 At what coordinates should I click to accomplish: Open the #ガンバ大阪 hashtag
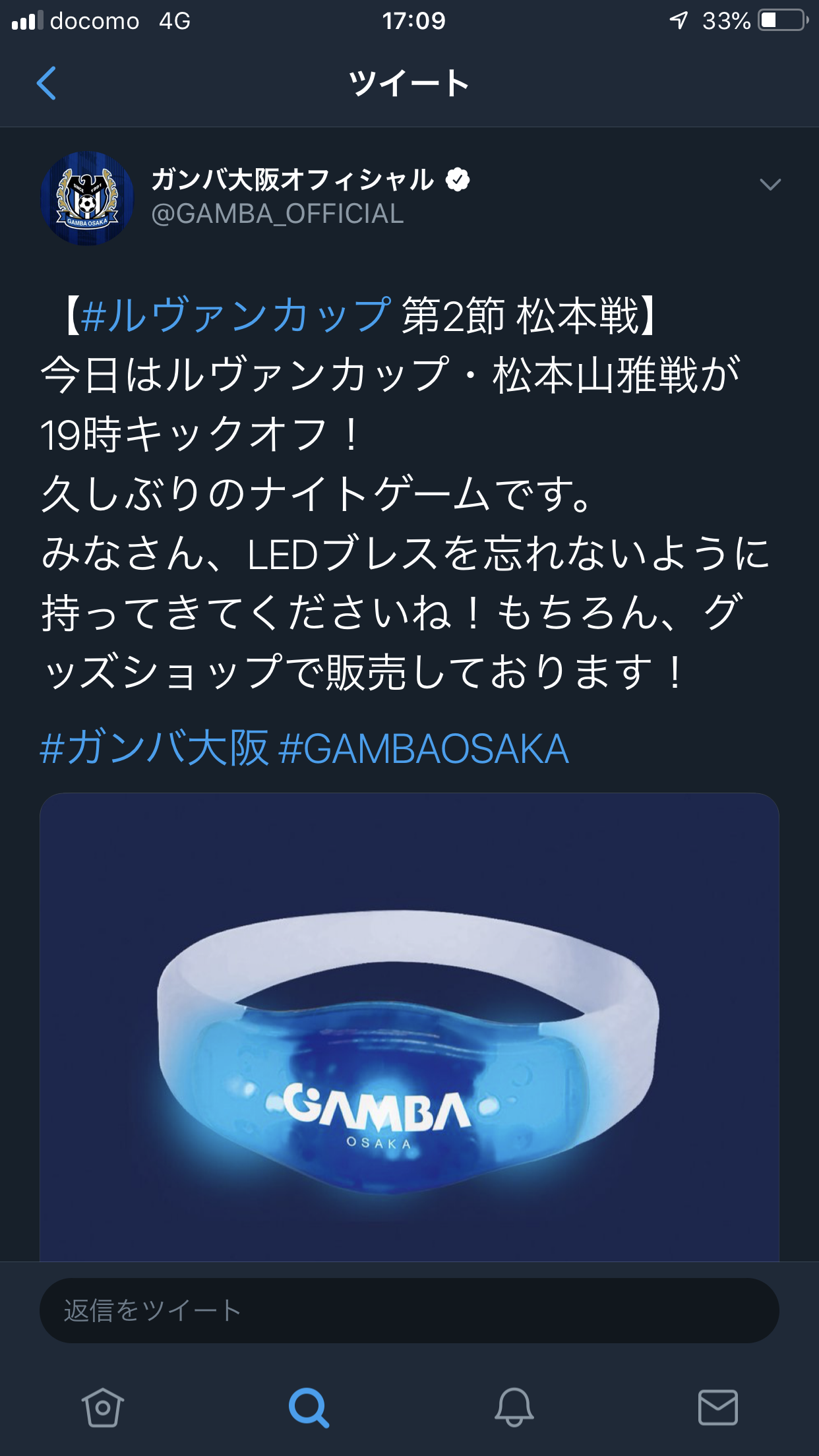(154, 748)
